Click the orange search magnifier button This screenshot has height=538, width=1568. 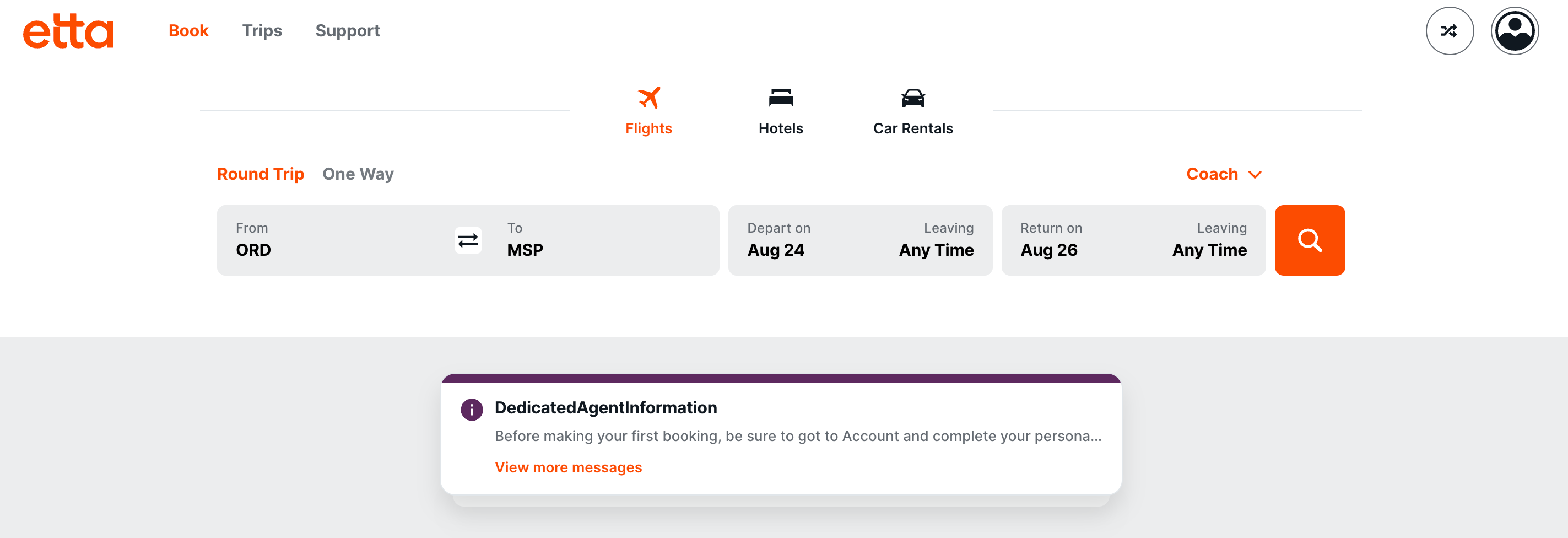pyautogui.click(x=1309, y=241)
